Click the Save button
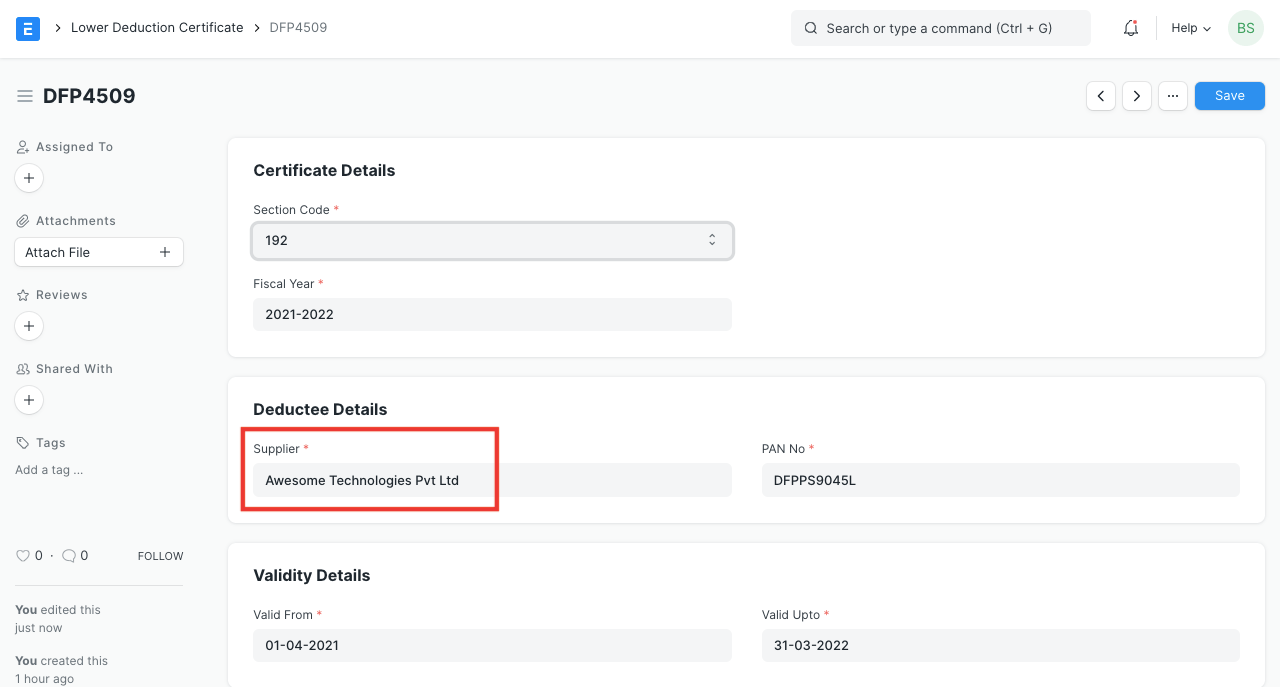Image resolution: width=1280 pixels, height=687 pixels. point(1229,96)
